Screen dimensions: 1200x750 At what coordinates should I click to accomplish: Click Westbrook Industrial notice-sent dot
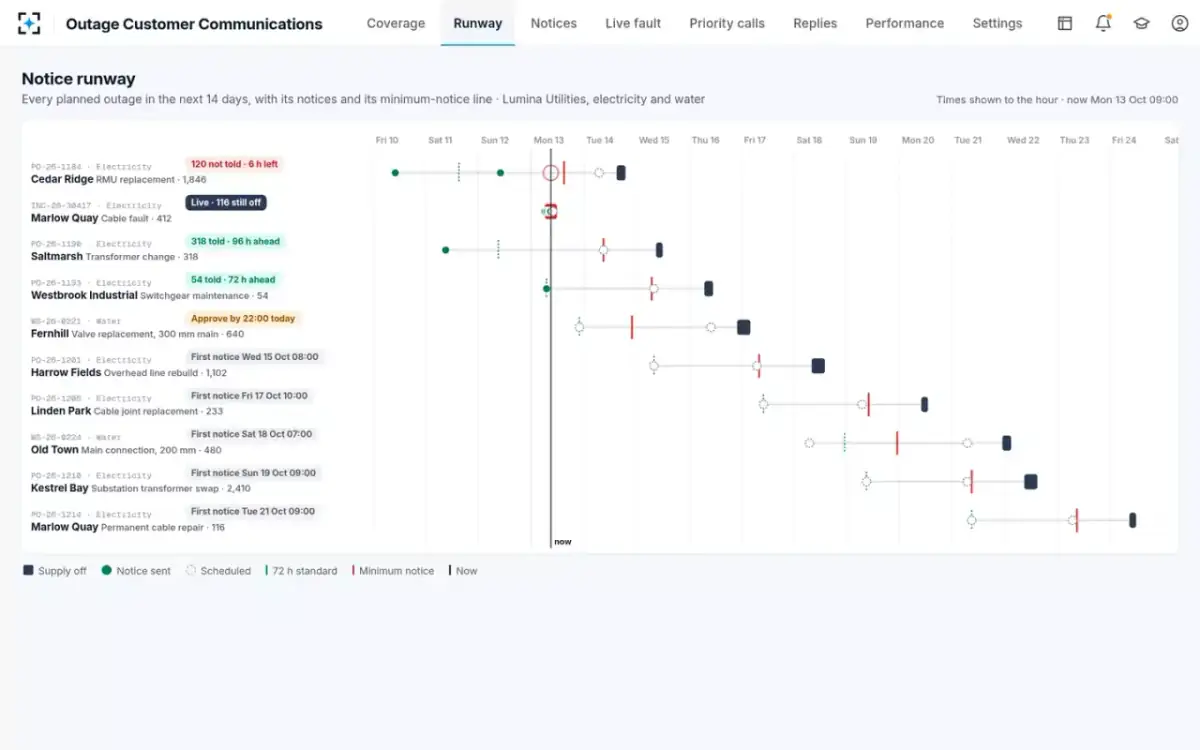pos(546,289)
